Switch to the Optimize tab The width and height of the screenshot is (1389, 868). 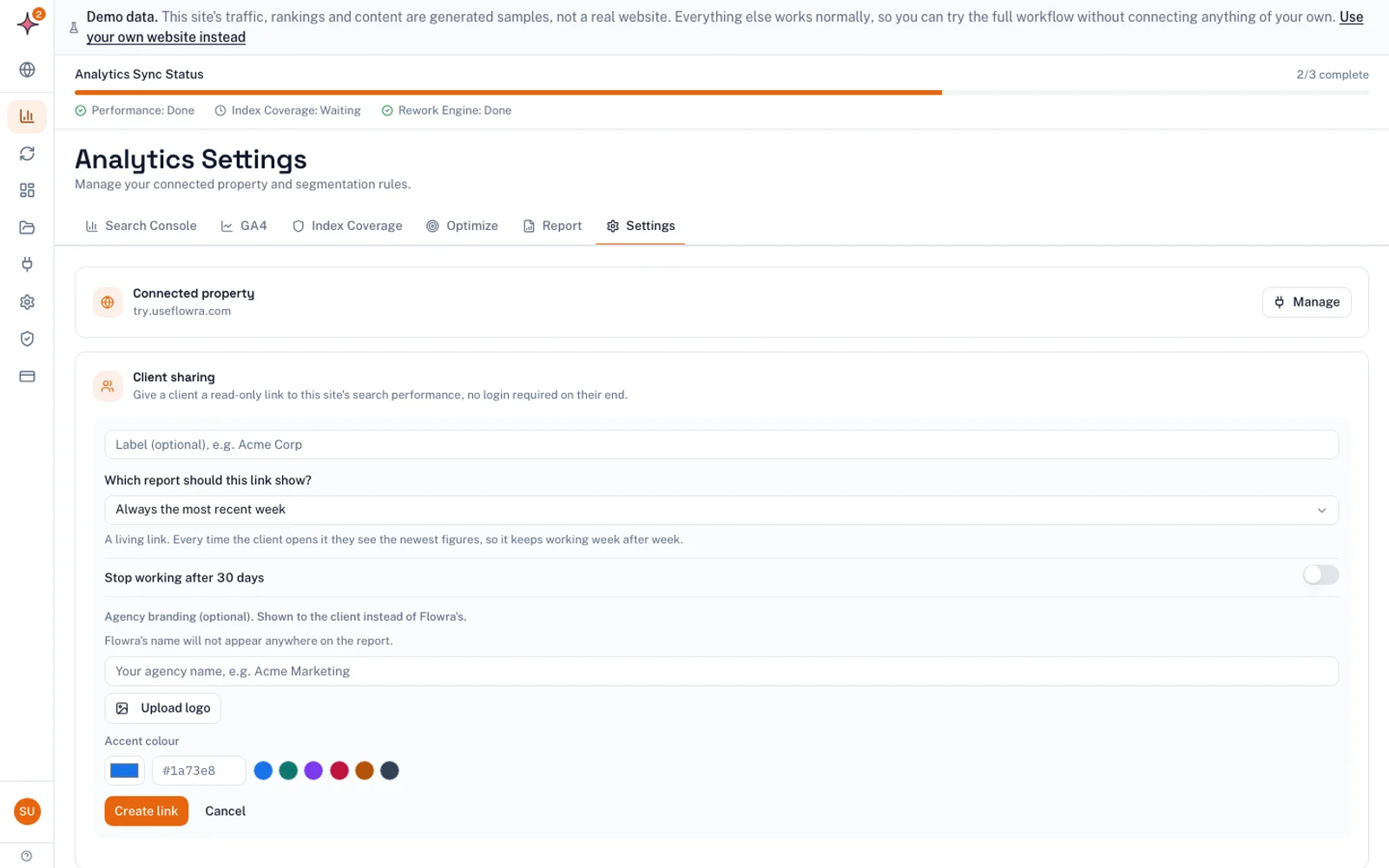463,226
